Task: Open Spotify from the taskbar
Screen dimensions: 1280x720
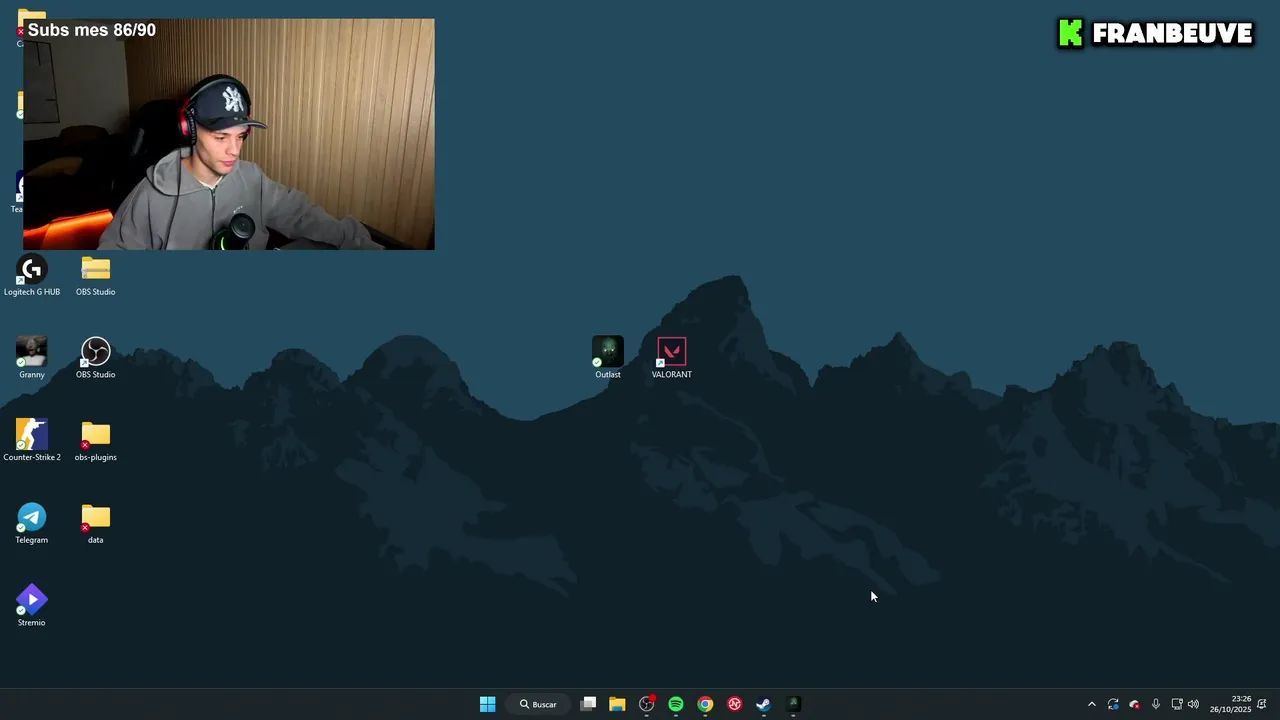Action: [676, 704]
